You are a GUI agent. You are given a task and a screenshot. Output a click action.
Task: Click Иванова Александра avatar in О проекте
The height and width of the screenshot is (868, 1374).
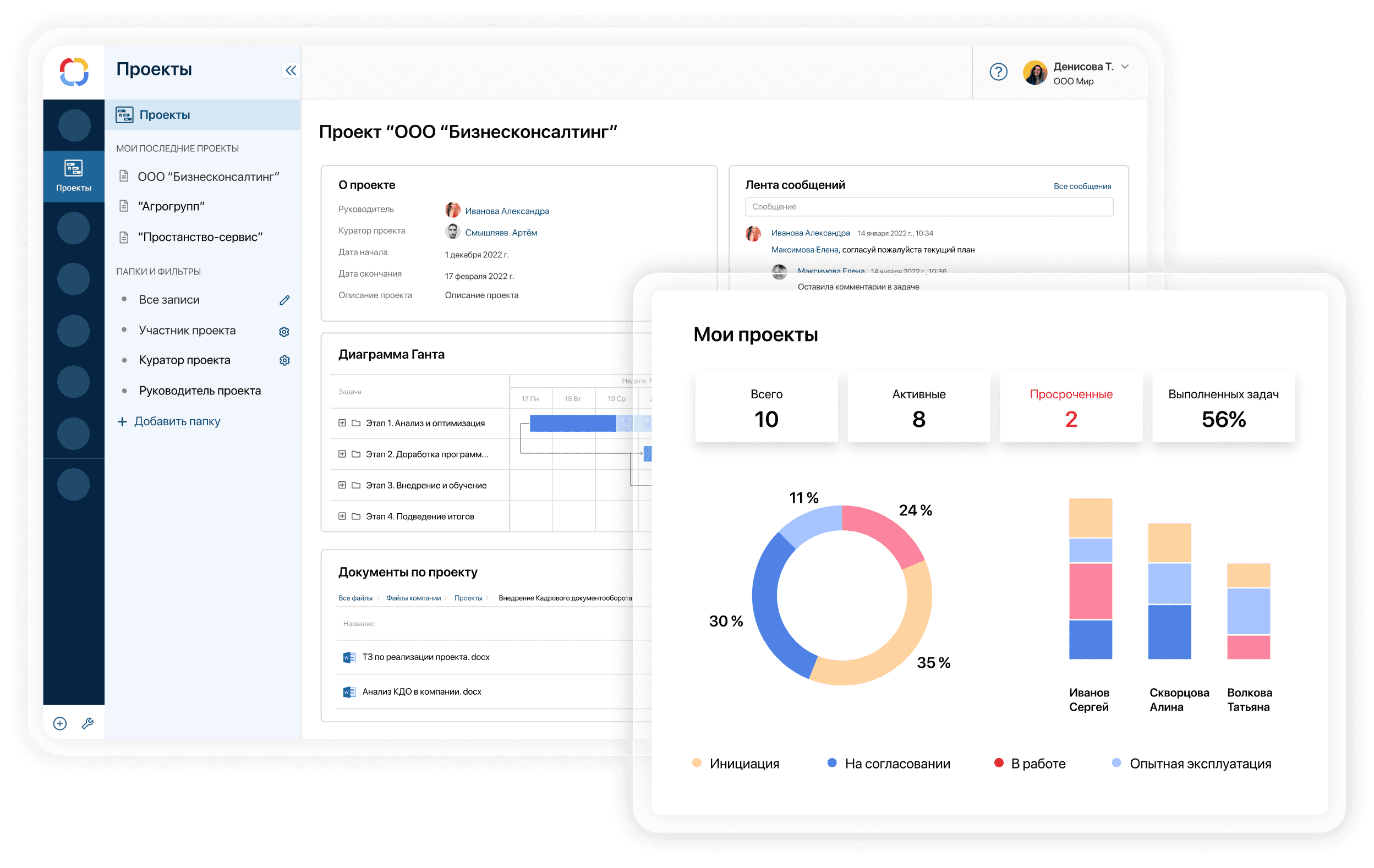click(x=453, y=210)
